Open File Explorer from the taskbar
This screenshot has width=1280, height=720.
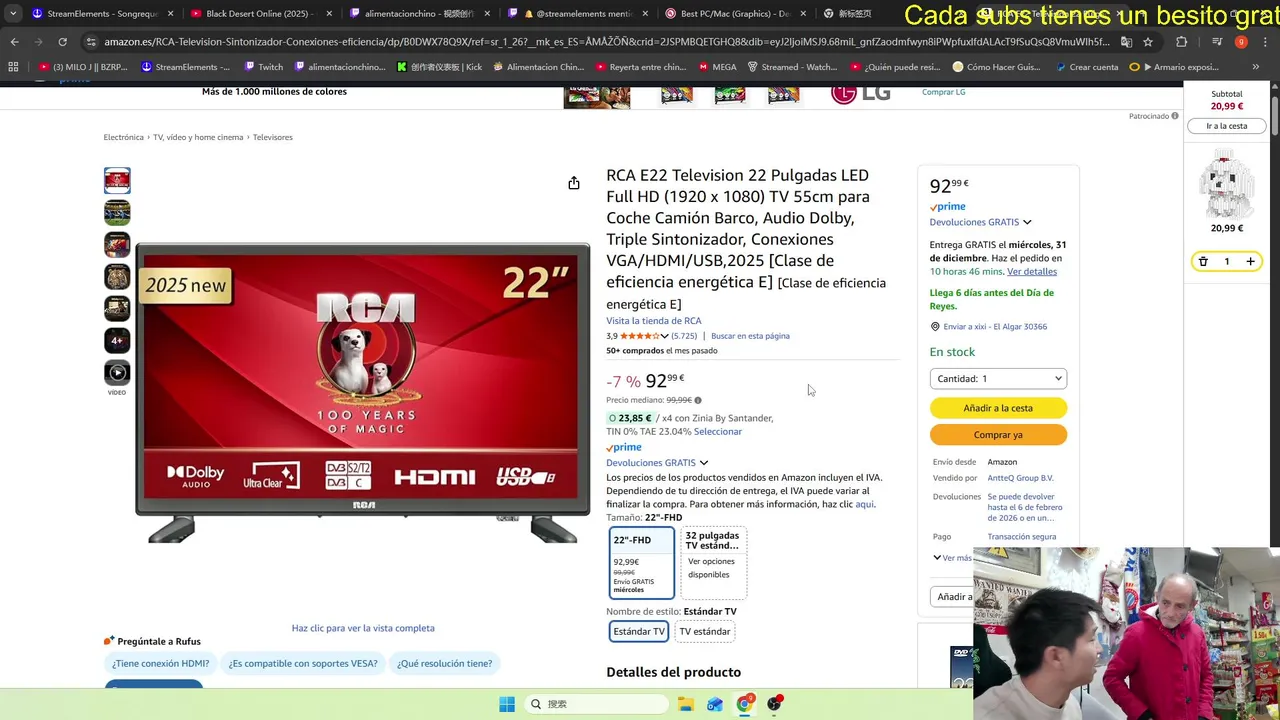686,704
